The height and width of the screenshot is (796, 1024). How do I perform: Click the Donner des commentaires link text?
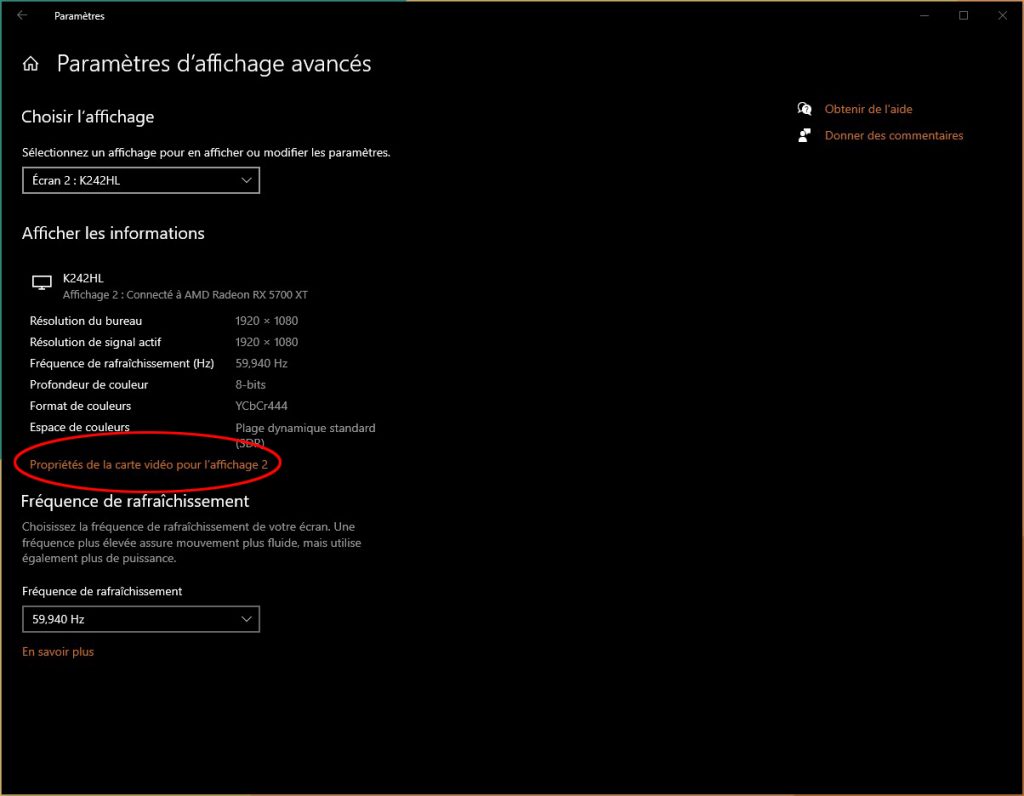pyautogui.click(x=893, y=135)
